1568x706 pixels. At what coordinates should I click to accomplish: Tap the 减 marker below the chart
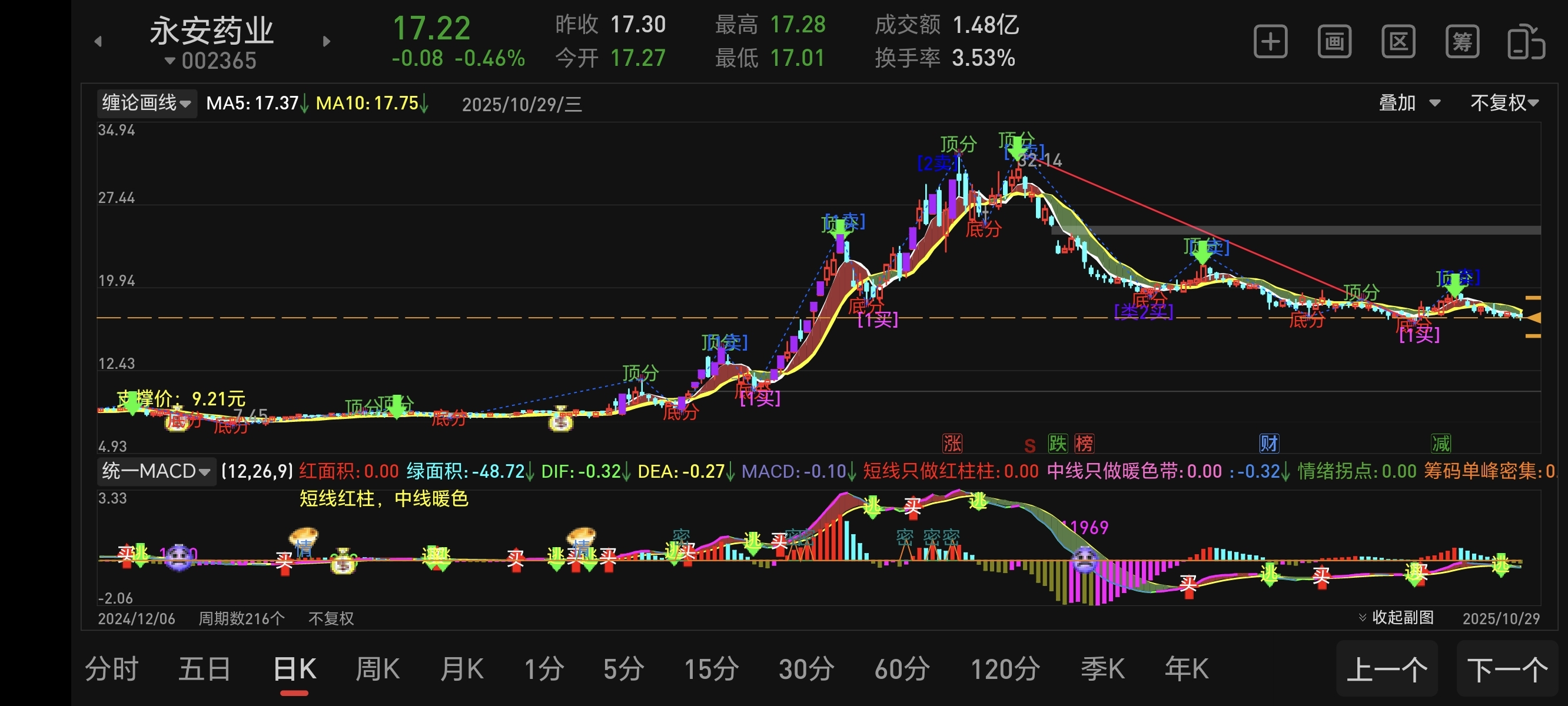tap(1441, 443)
